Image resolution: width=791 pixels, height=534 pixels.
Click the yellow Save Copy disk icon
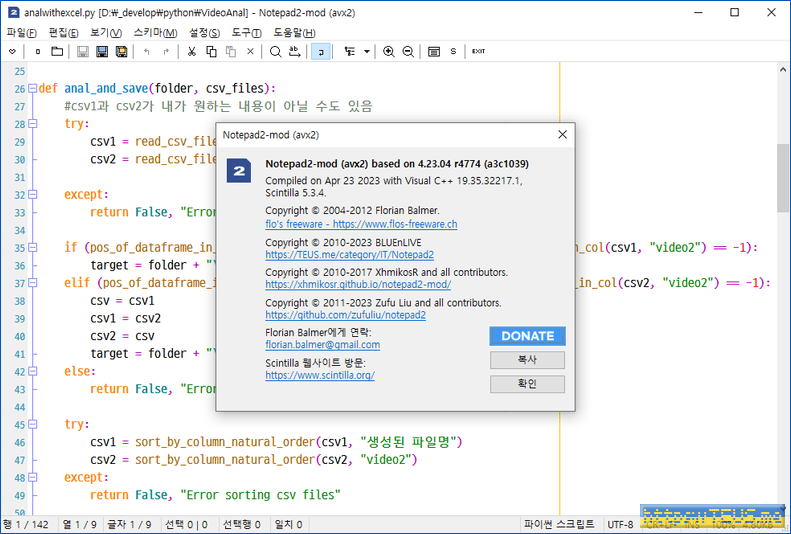coord(122,51)
